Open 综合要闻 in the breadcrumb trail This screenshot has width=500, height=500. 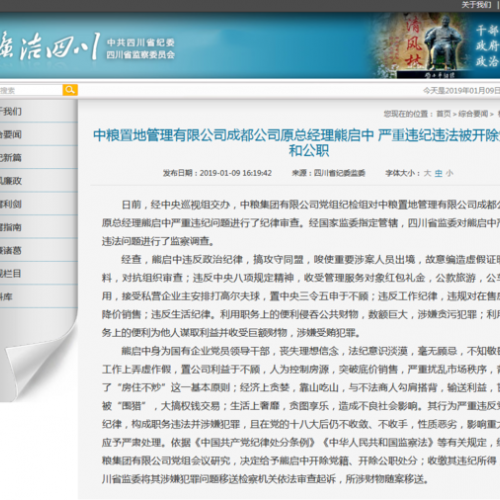pos(473,114)
